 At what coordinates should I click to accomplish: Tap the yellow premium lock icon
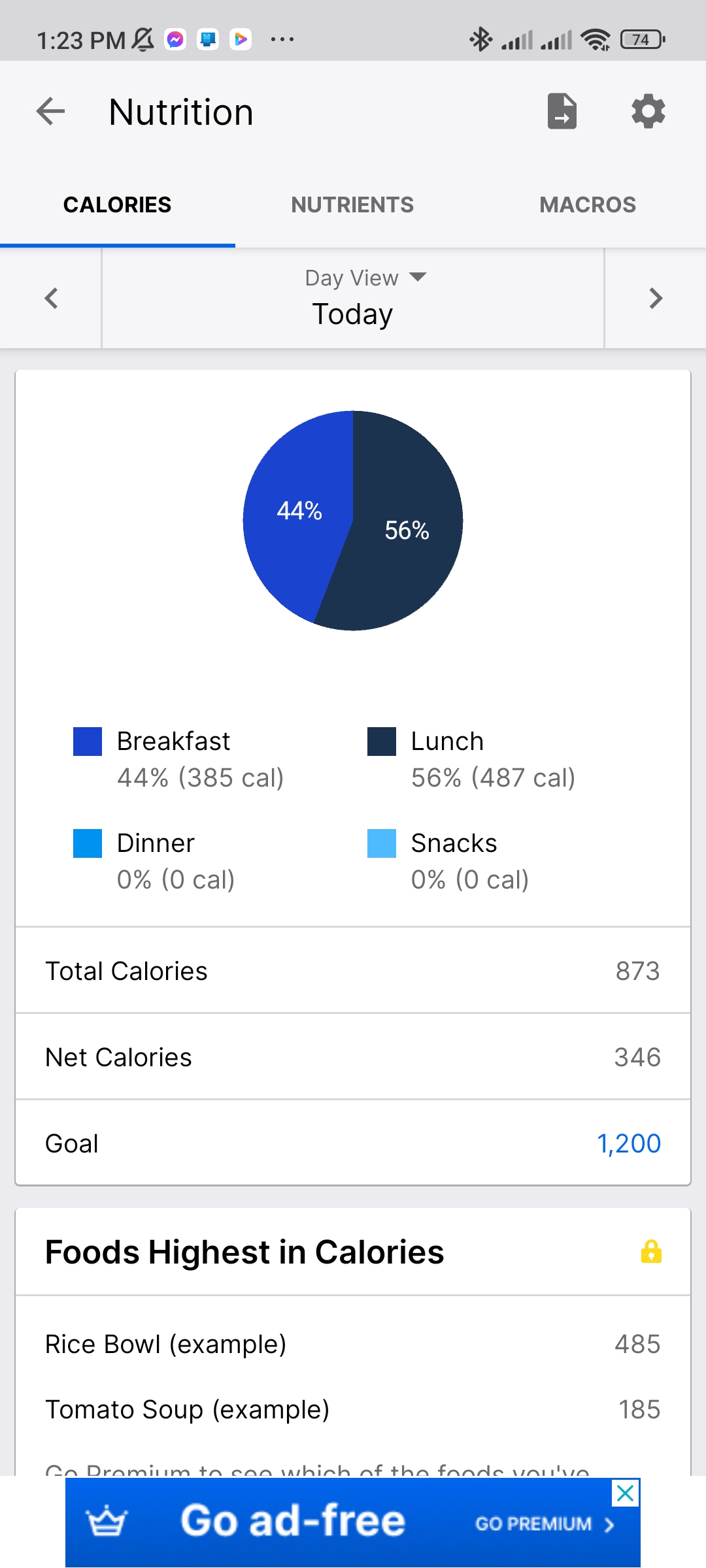tap(651, 1252)
